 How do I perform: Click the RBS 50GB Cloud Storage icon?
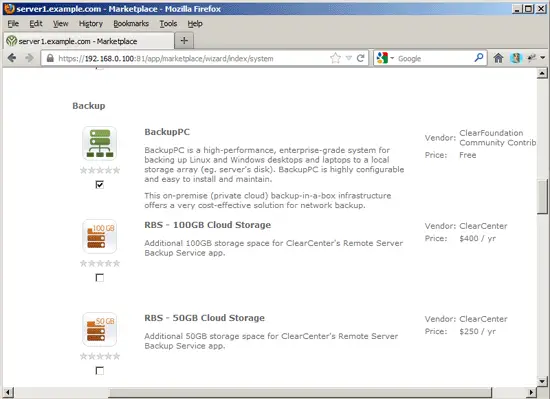(x=100, y=329)
